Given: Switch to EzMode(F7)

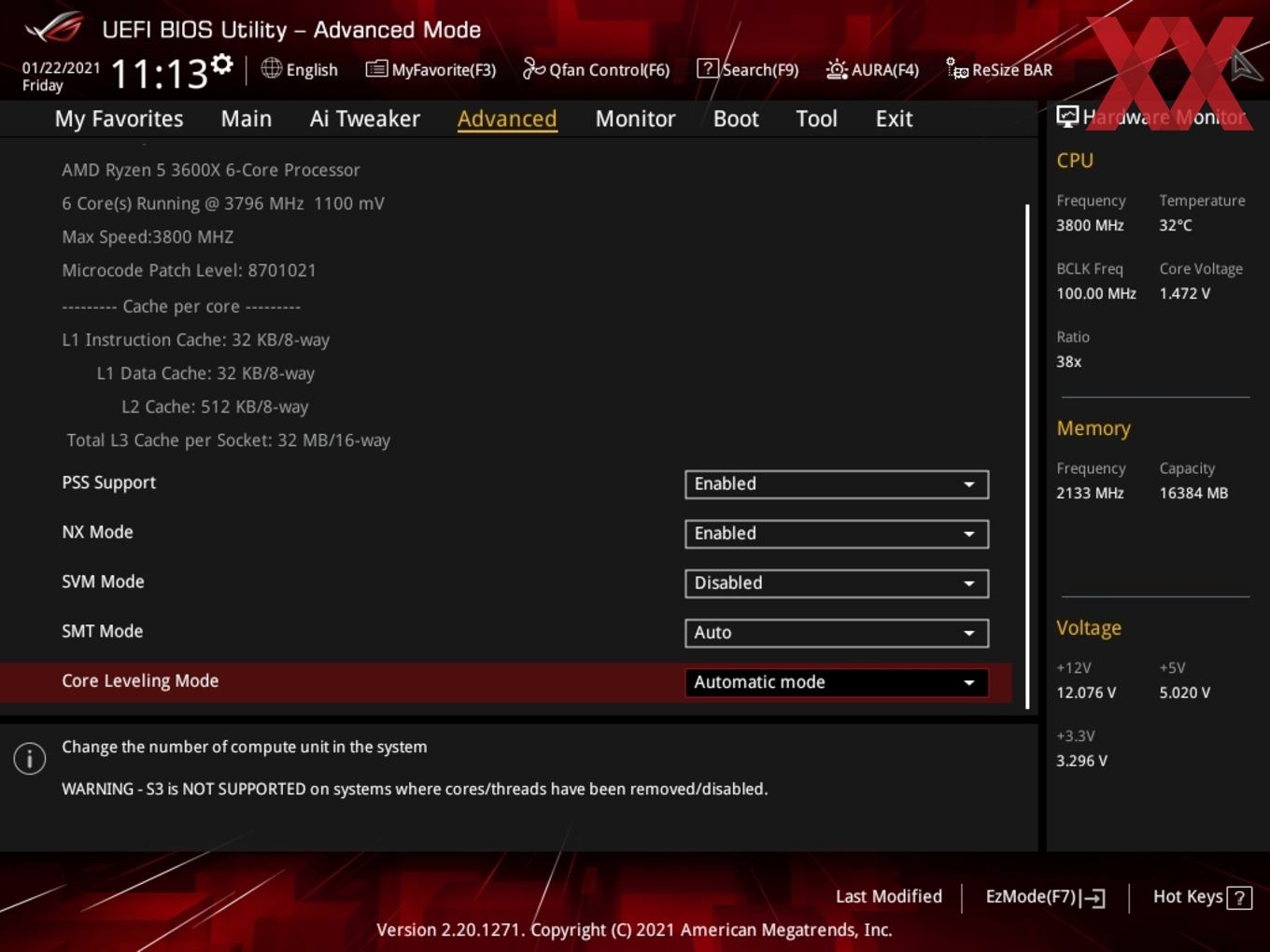Looking at the screenshot, I should 1031,897.
